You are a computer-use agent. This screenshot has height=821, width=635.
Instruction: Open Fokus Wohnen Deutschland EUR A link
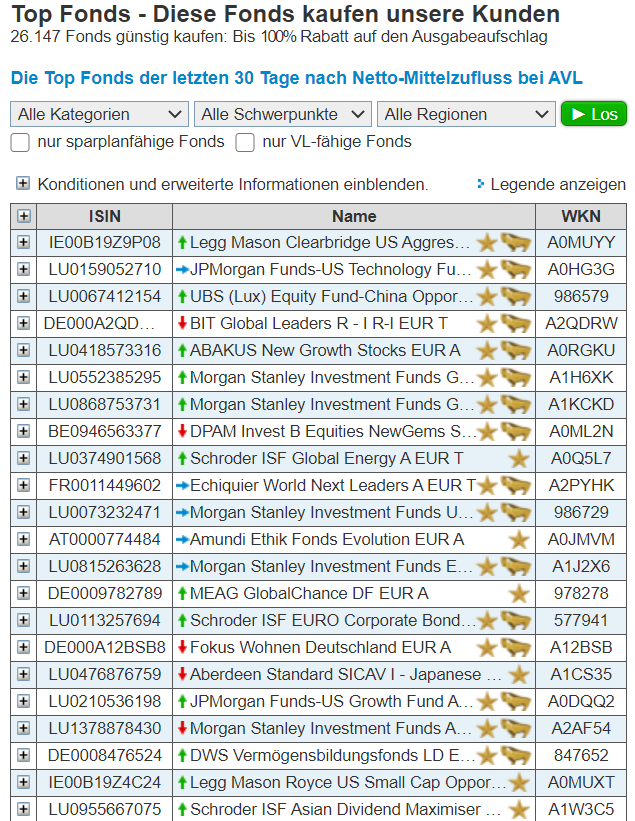point(320,648)
